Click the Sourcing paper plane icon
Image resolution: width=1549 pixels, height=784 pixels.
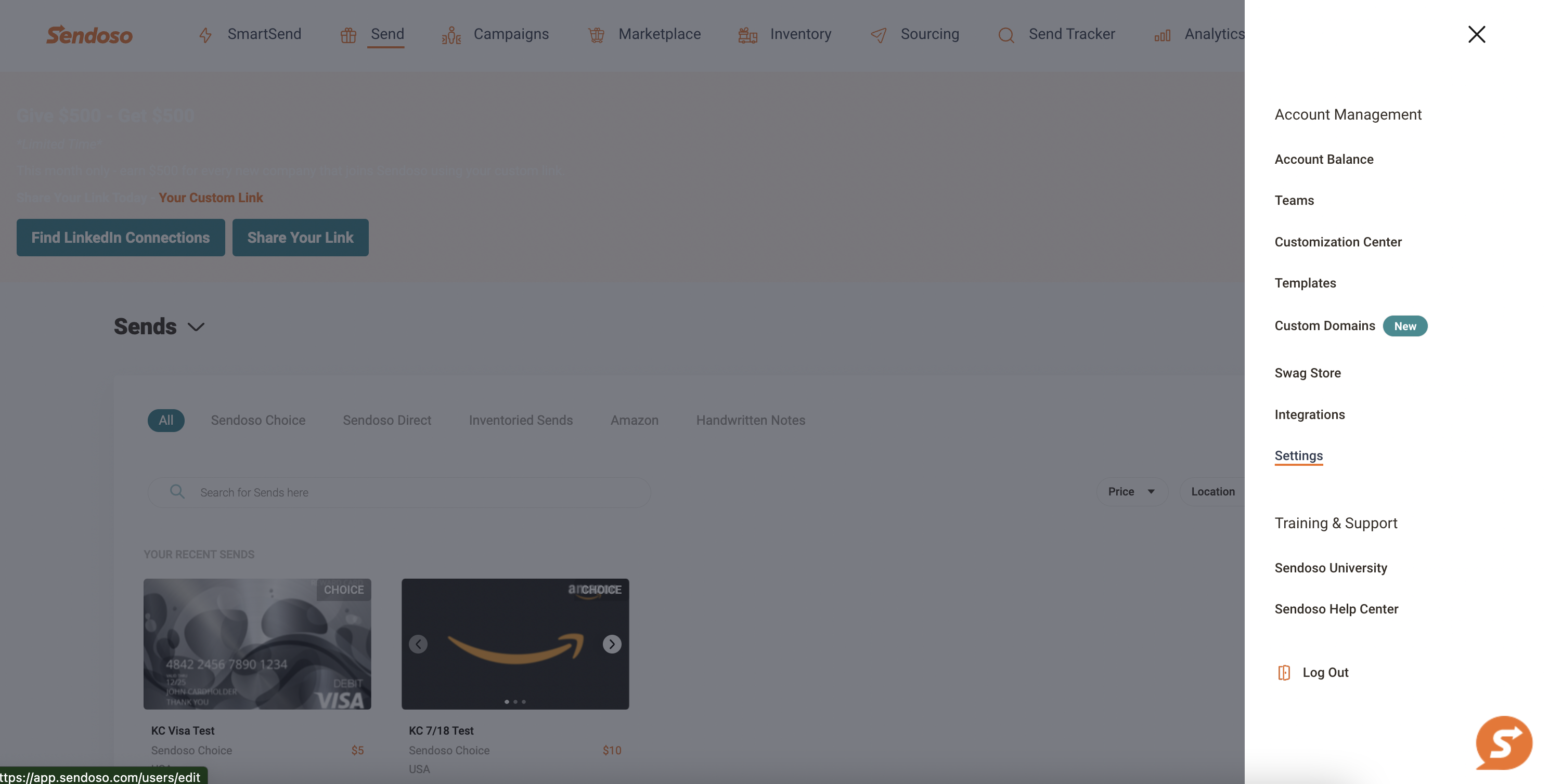879,35
